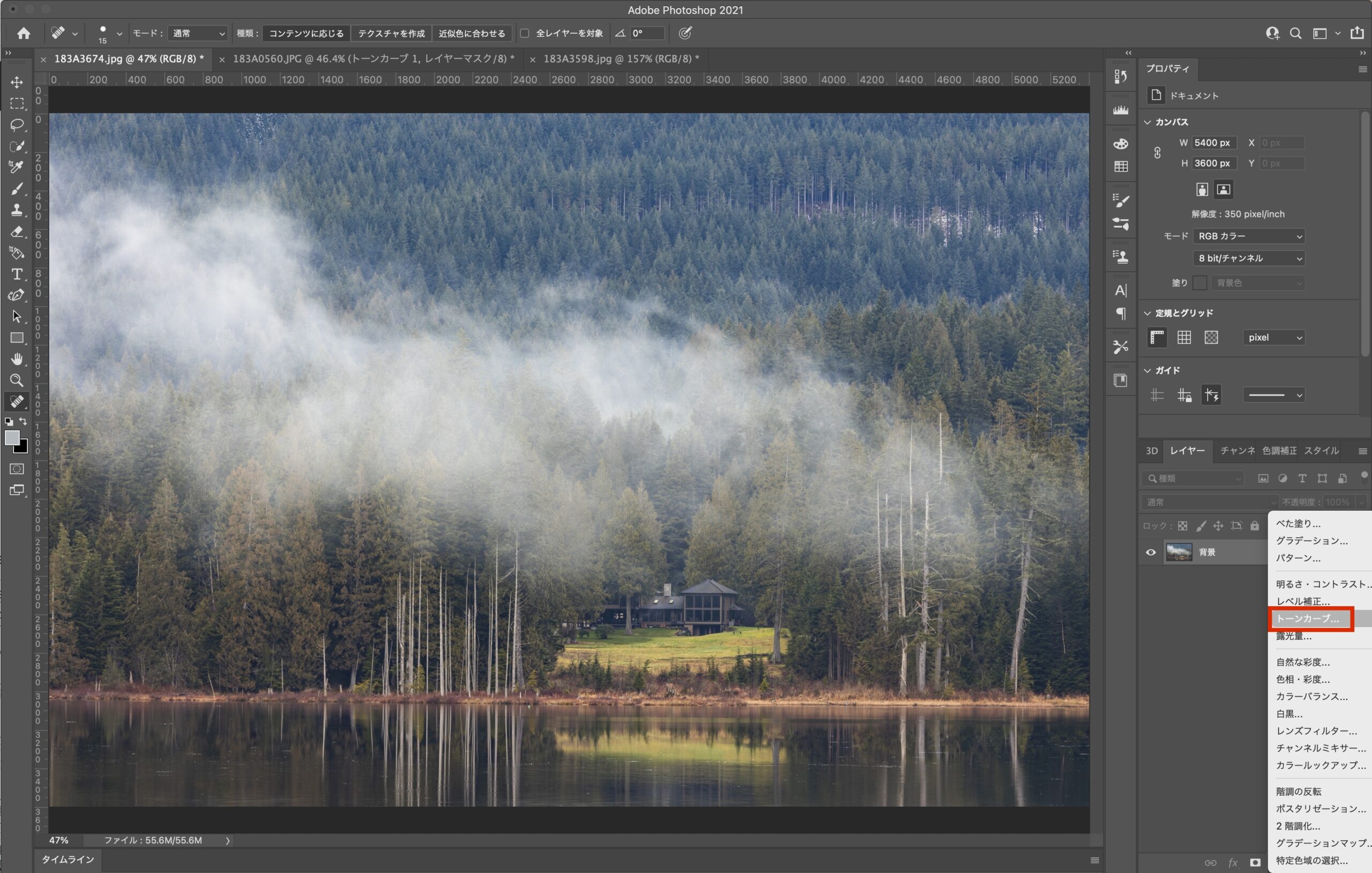This screenshot has height=873, width=1372.
Task: Click the foreground color swatch
Action: tap(12, 439)
